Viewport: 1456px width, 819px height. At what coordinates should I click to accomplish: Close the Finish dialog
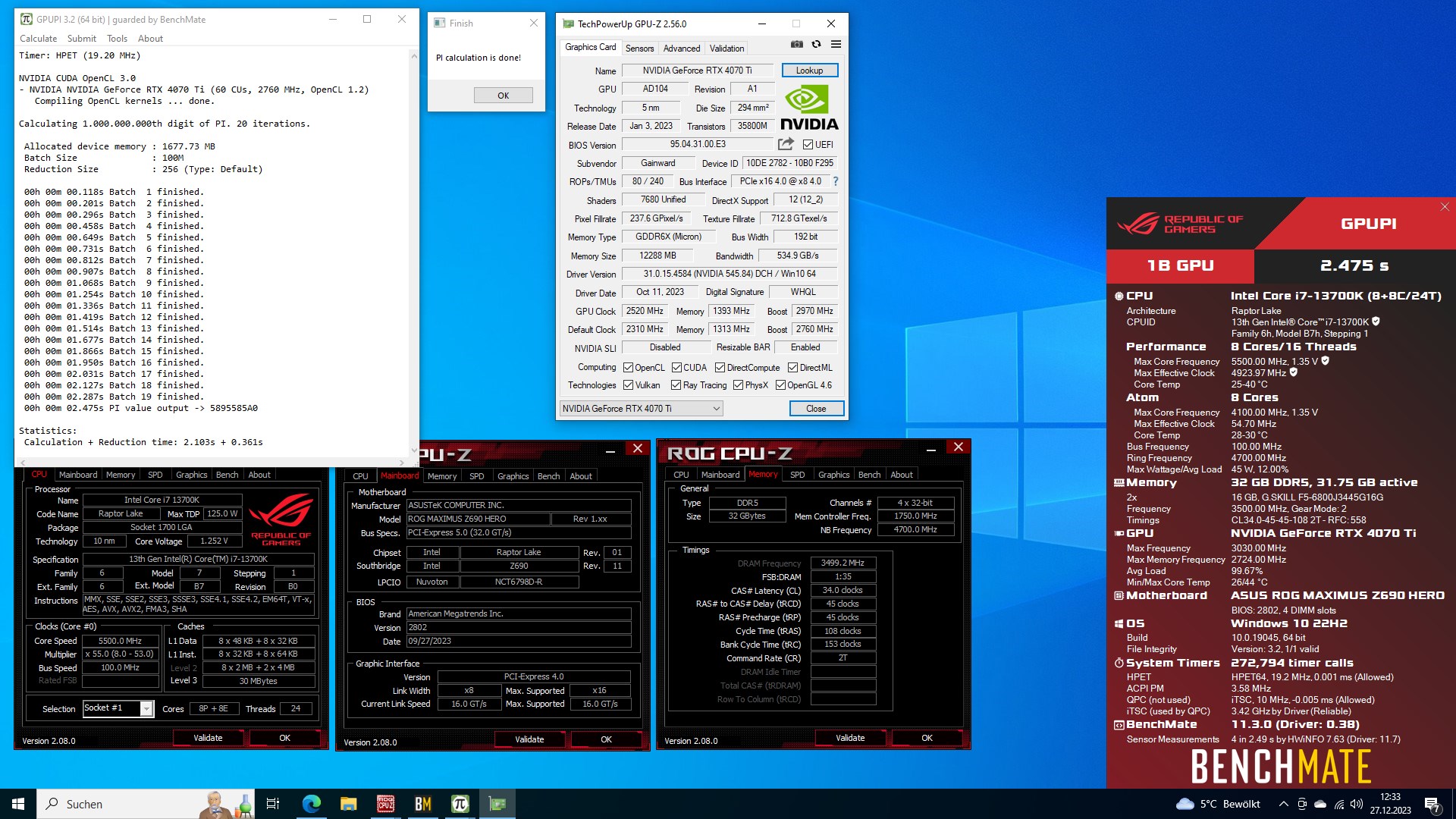coord(534,24)
